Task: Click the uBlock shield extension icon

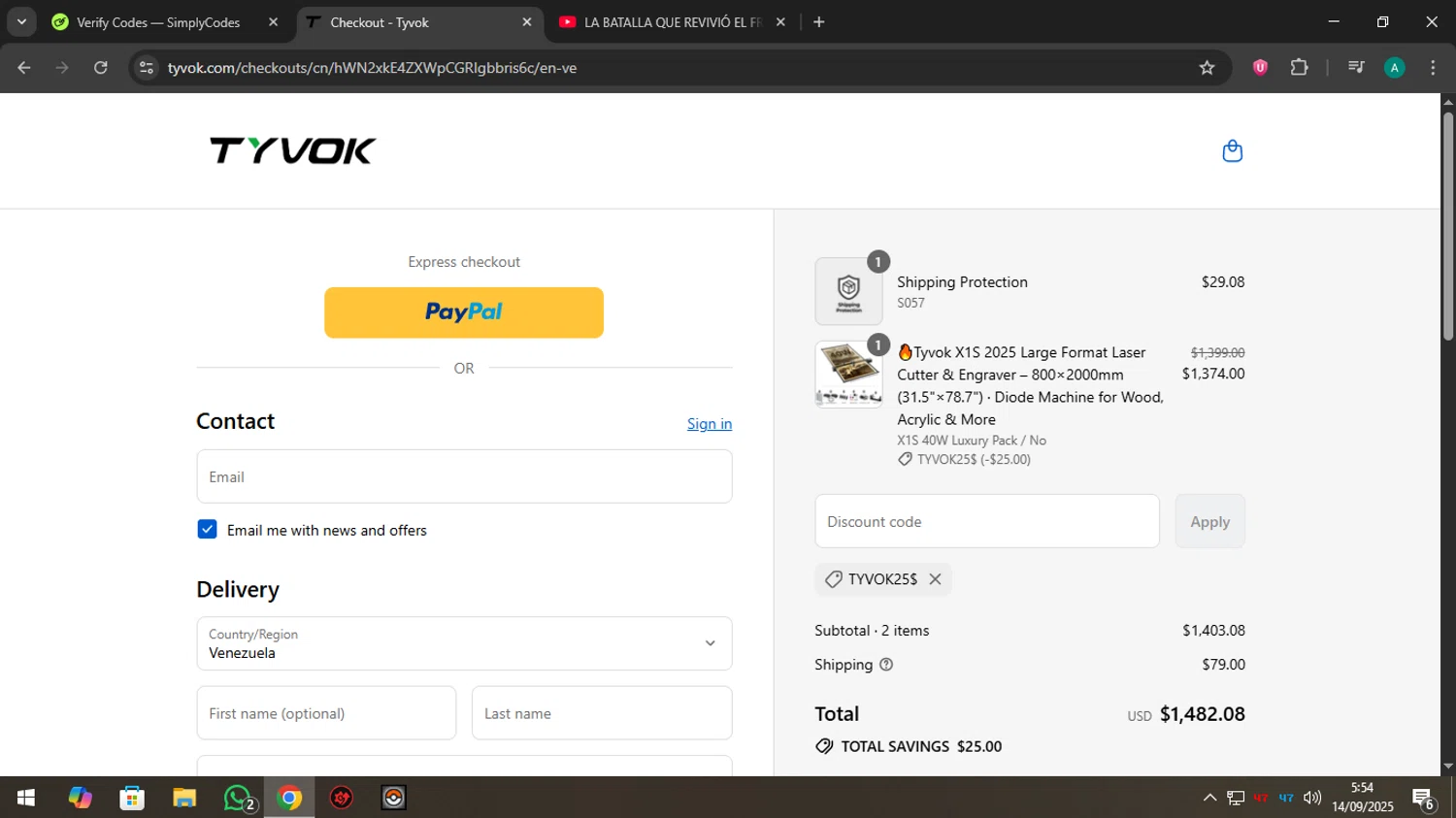Action: 1260,68
